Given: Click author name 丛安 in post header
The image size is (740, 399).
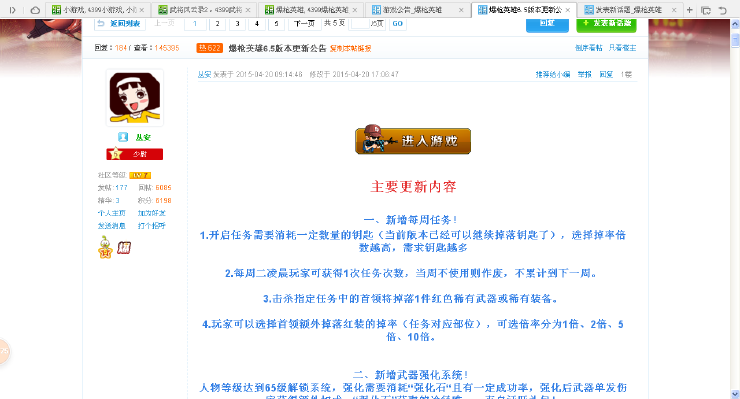Looking at the screenshot, I should pos(204,74).
